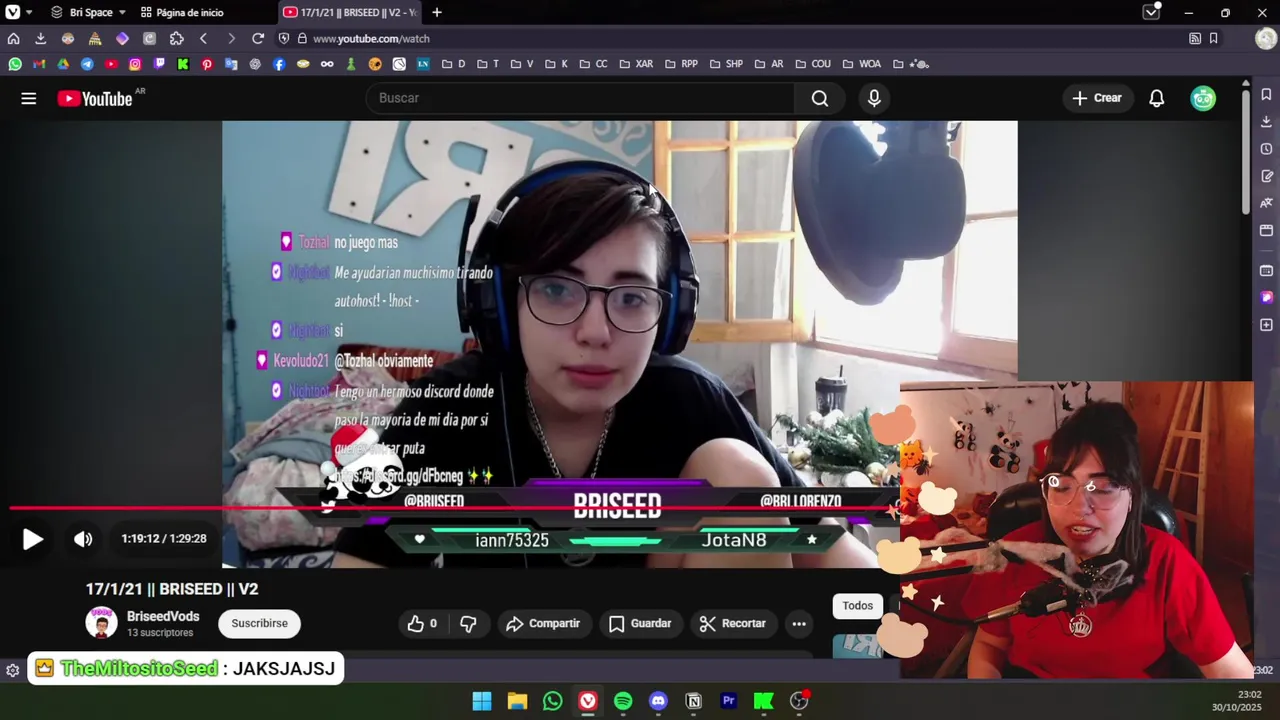The height and width of the screenshot is (720, 1280).
Task: Open BriseedVods channel avatar
Action: pyautogui.click(x=101, y=623)
